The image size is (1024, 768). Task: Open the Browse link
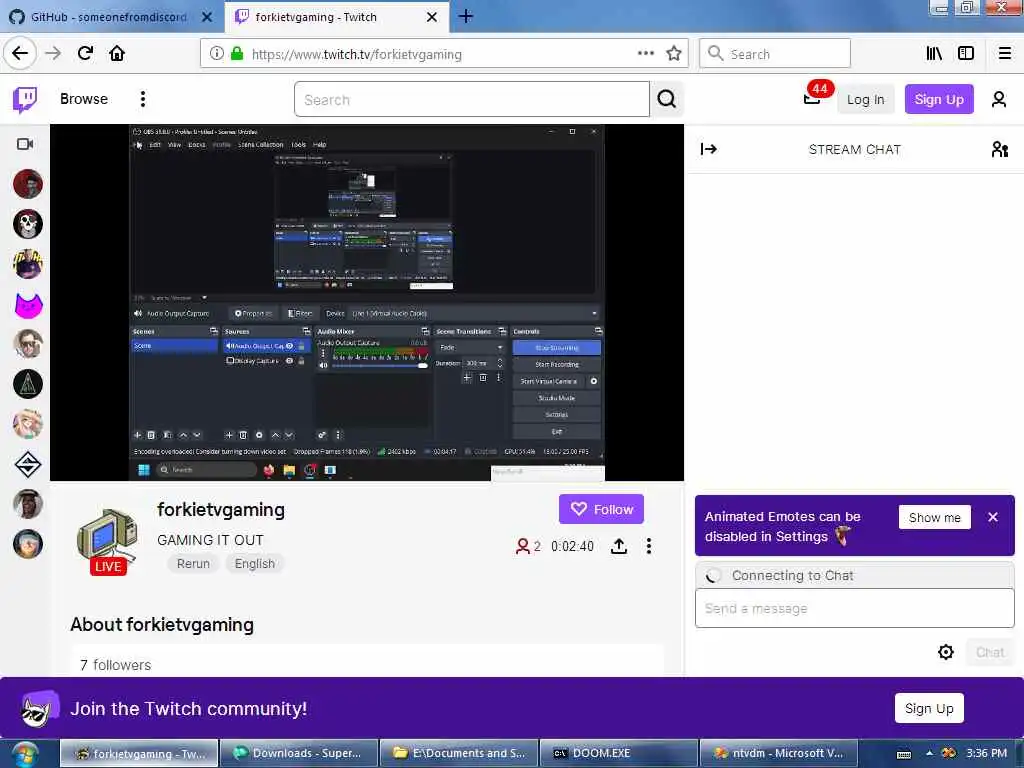pyautogui.click(x=84, y=99)
